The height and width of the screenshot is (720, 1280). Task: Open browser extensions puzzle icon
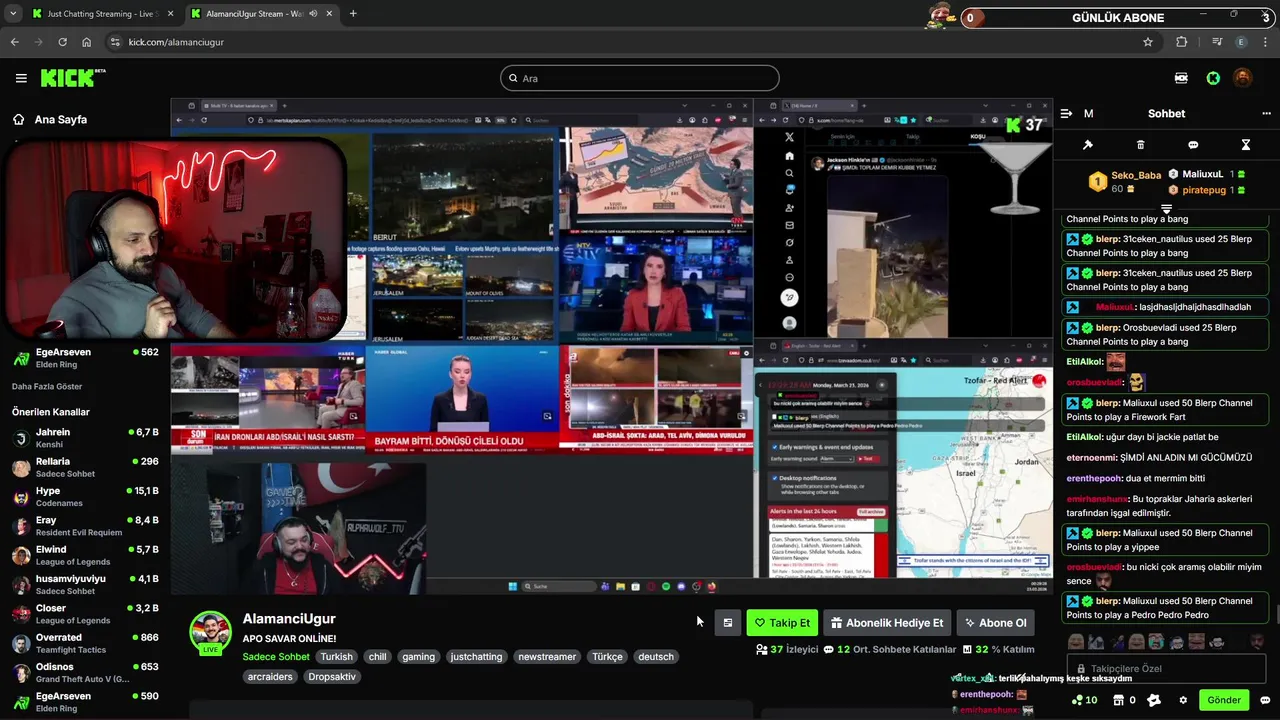tap(1182, 42)
